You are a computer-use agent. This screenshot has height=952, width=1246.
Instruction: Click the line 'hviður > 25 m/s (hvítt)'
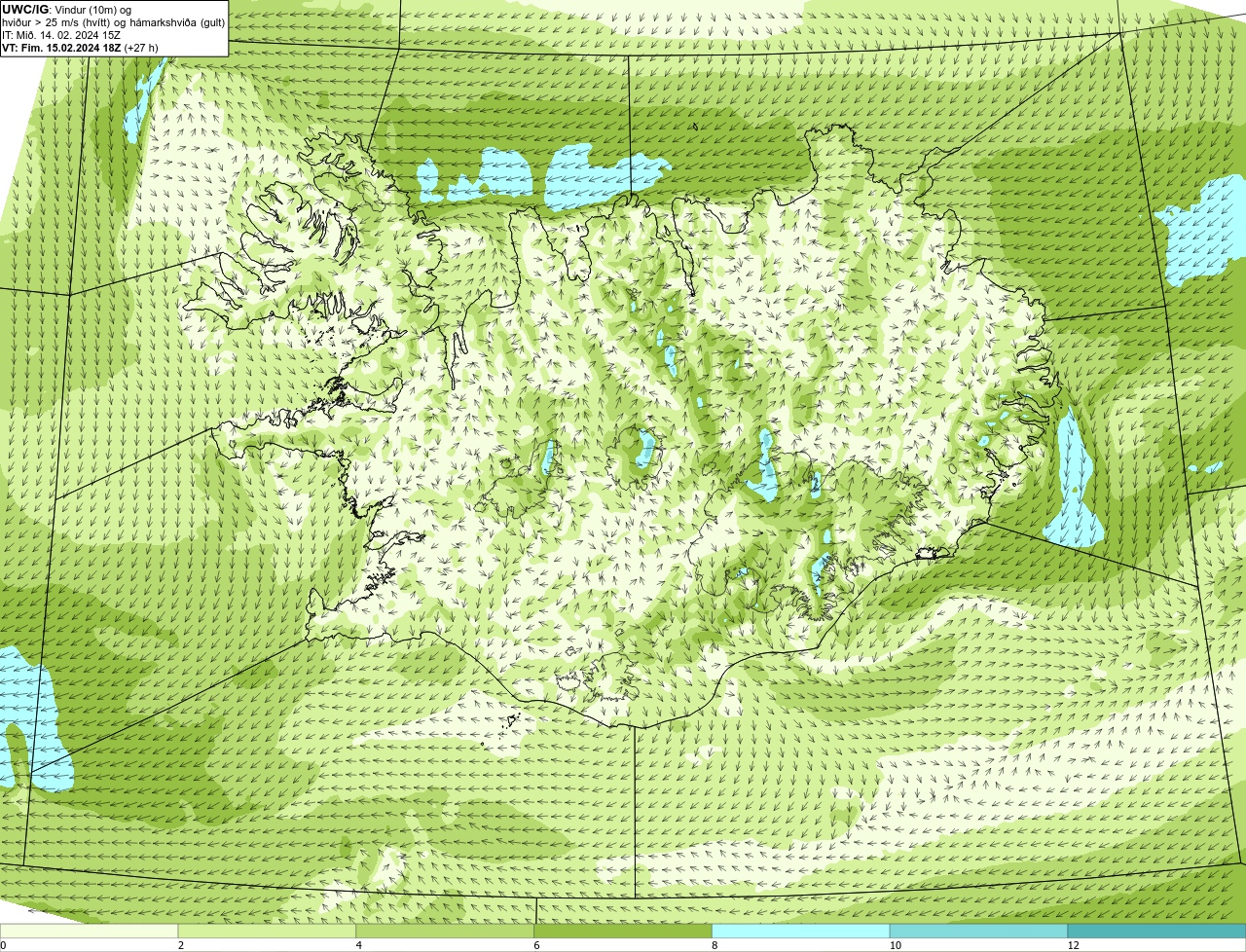(x=57, y=22)
